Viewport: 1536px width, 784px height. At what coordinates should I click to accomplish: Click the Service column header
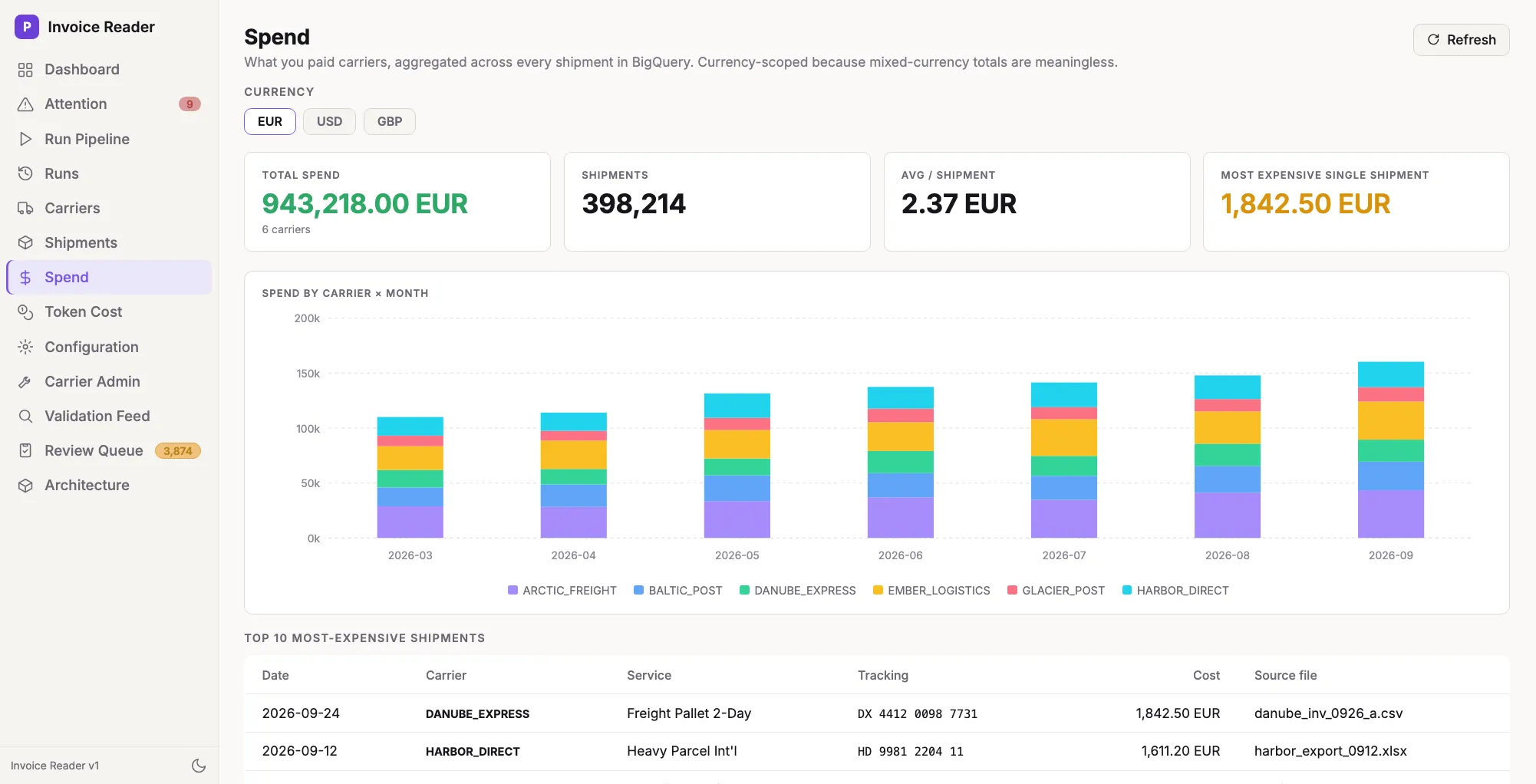649,675
